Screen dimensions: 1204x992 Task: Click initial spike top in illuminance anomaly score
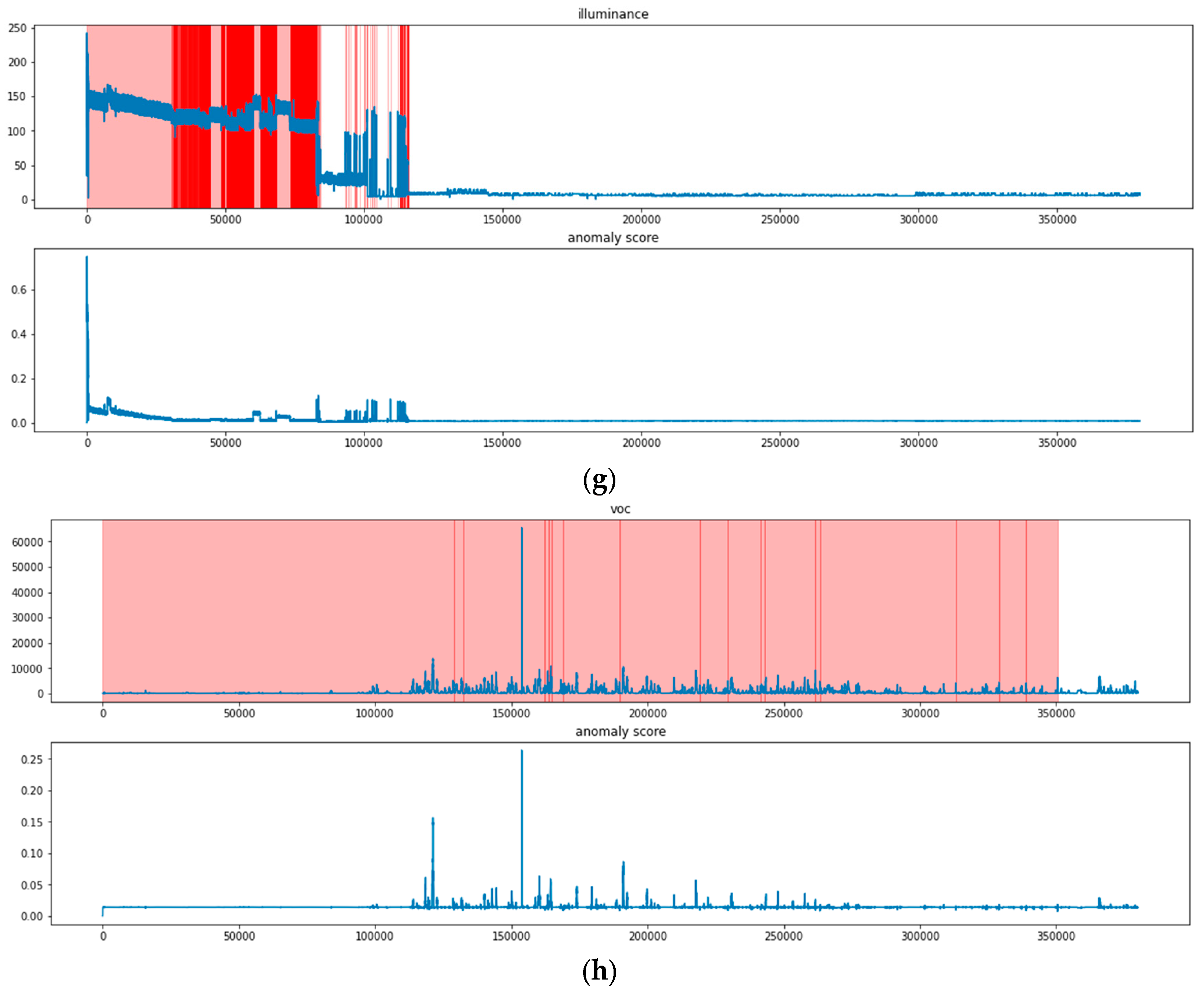[x=87, y=258]
